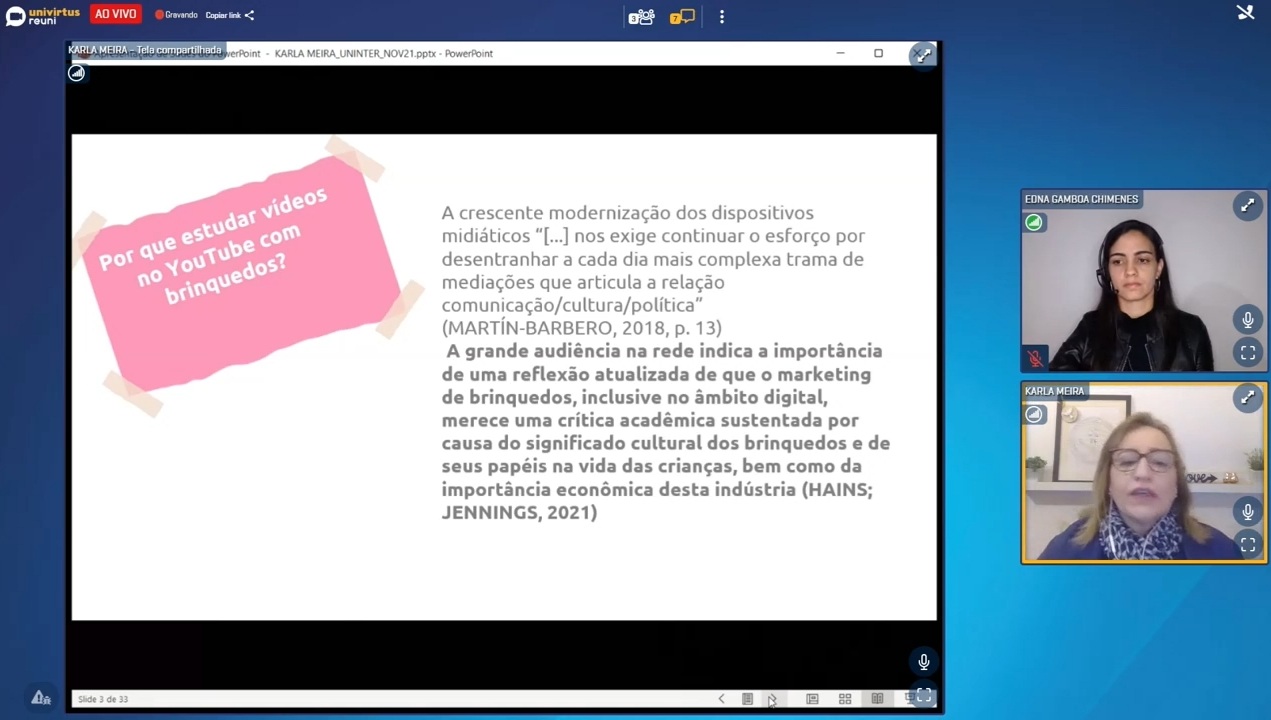Click the AO VIVO live badge
The image size is (1271, 720).
coord(115,14)
